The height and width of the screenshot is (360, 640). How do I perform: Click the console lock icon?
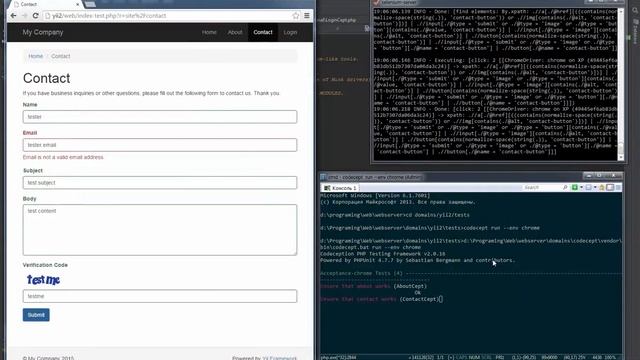pos(602,187)
